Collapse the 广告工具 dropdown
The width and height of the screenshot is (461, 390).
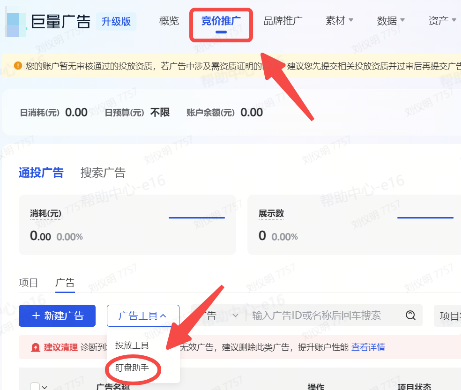(x=143, y=316)
